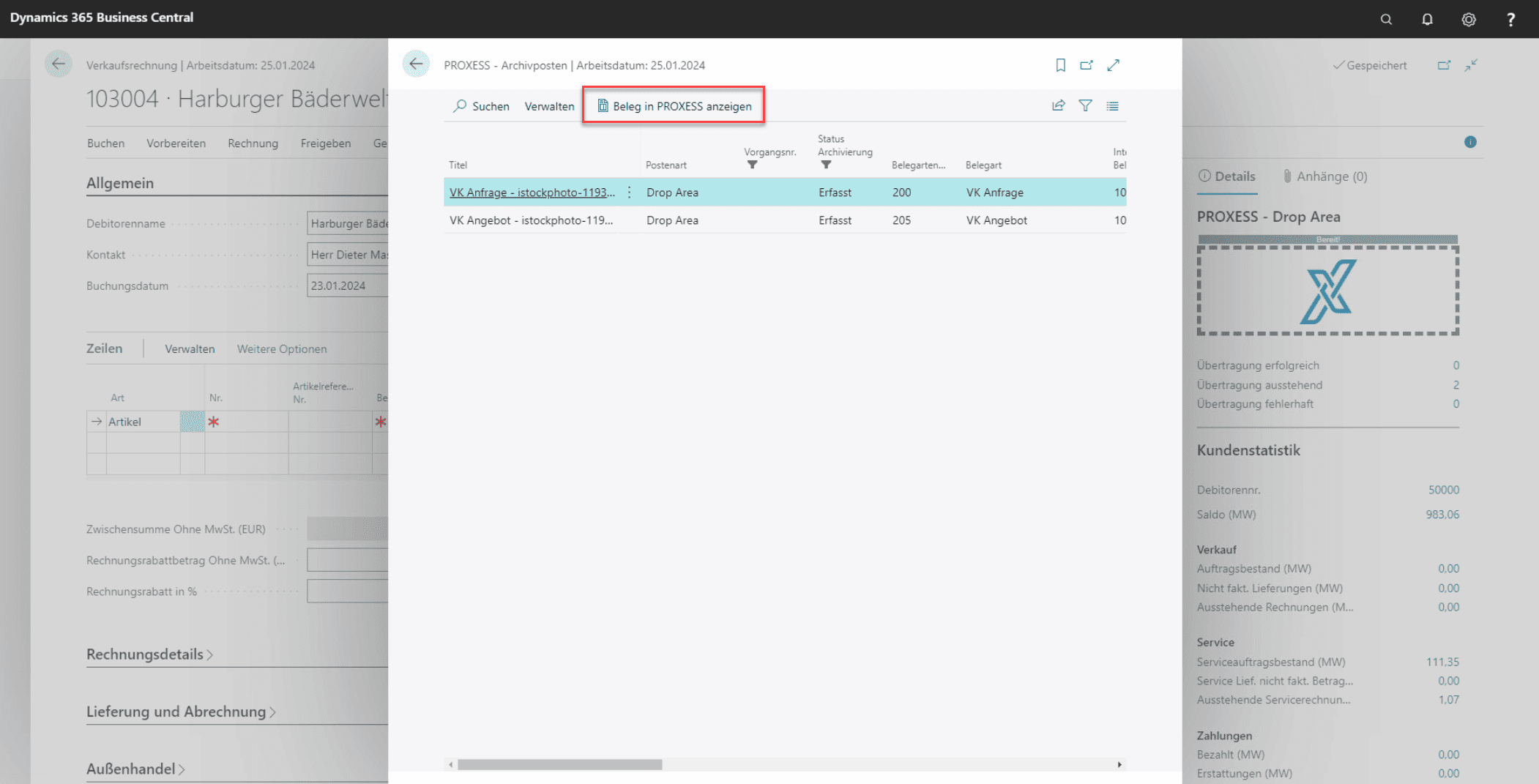Go back from Verkaufsrechnung page
The height and width of the screenshot is (784, 1539).
pos(59,64)
